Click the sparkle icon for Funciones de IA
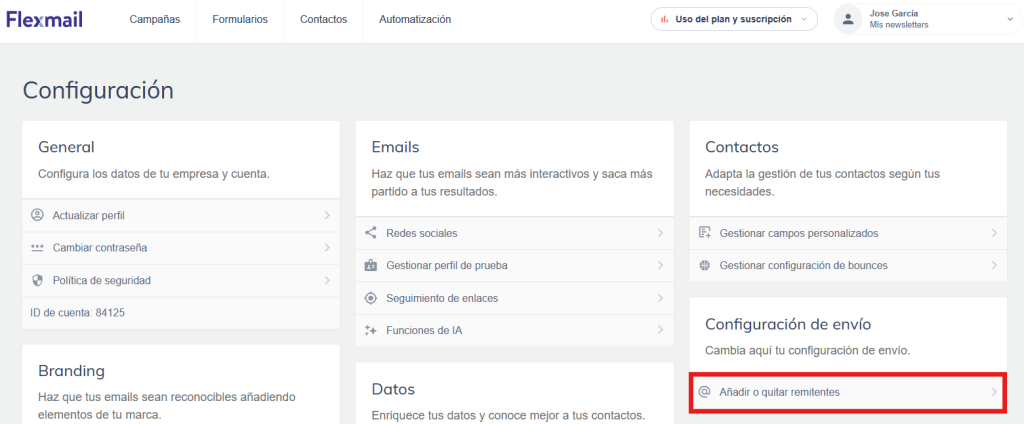1024x424 pixels. point(371,331)
